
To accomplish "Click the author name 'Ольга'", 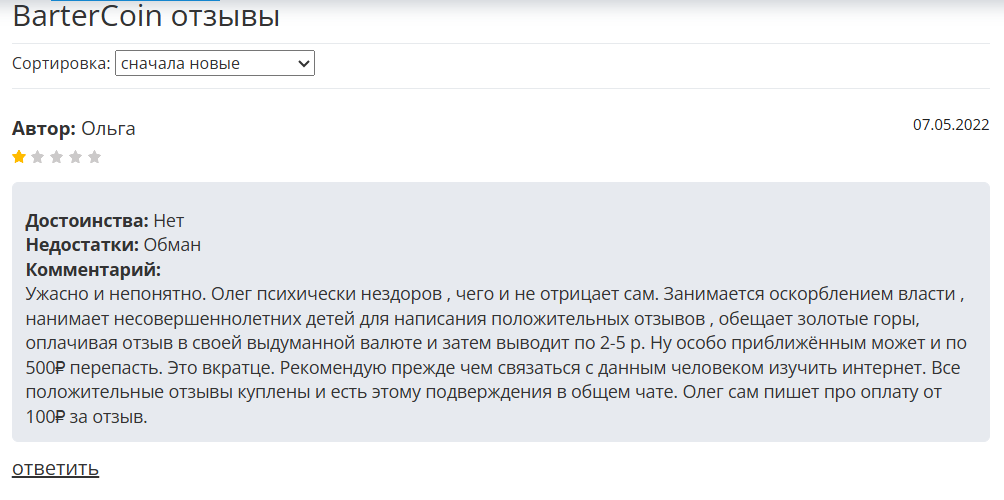I will point(108,129).
